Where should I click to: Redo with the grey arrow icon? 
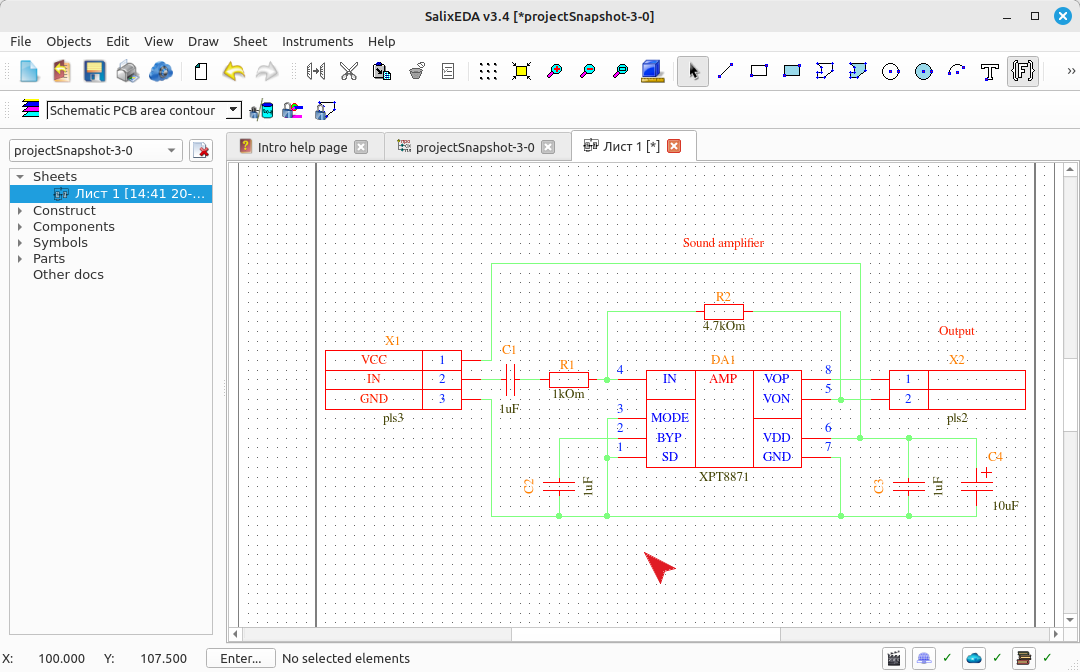tap(267, 71)
